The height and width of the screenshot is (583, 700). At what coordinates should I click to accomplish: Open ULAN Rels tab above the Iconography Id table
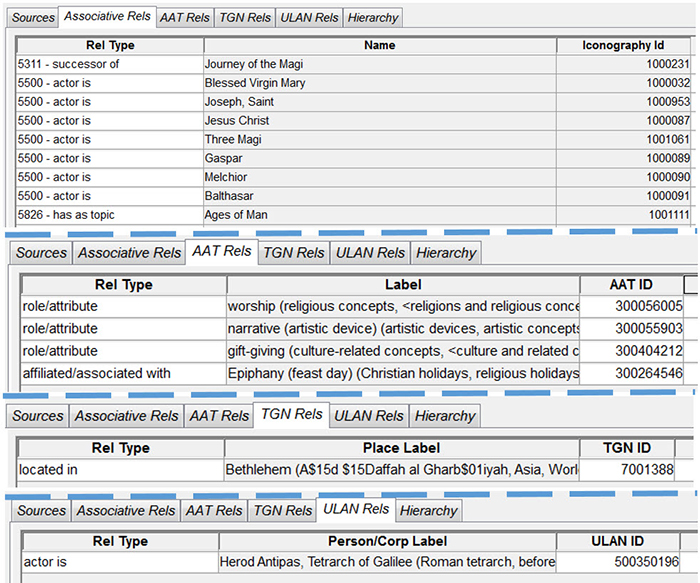[309, 17]
